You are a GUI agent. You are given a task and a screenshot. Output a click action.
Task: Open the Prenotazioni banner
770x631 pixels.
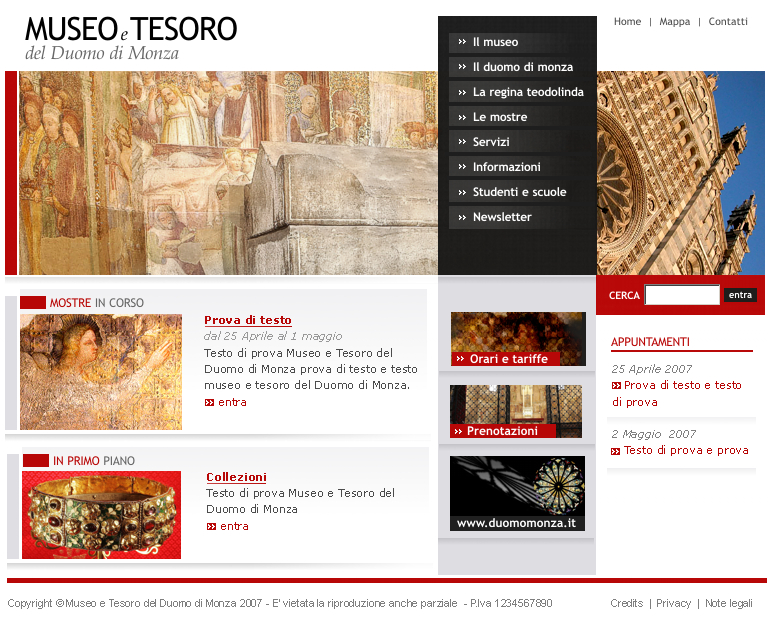coord(516,412)
